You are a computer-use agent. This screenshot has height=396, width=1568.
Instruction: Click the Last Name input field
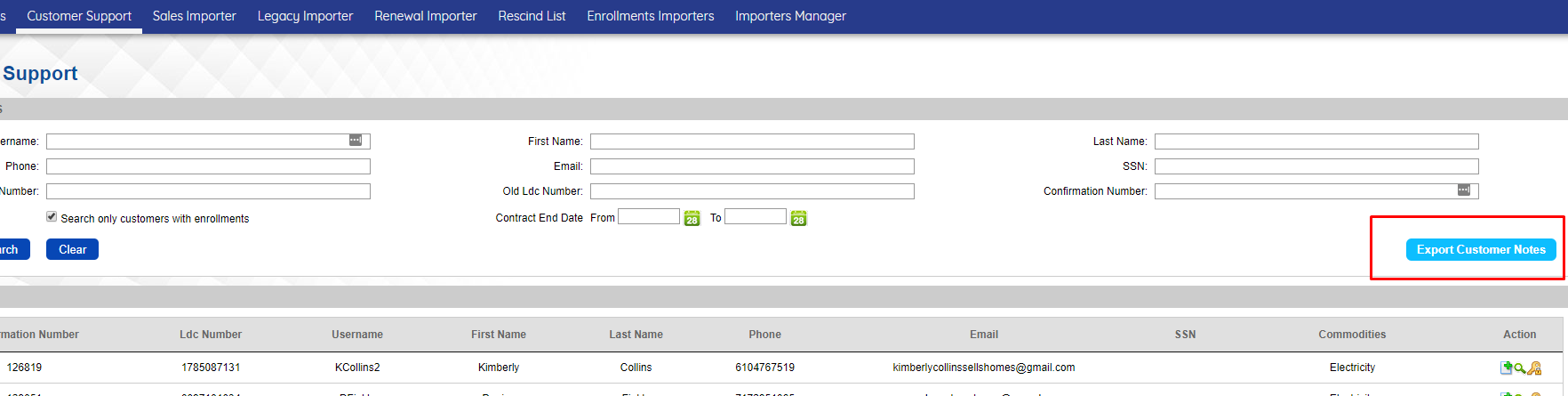(1316, 141)
